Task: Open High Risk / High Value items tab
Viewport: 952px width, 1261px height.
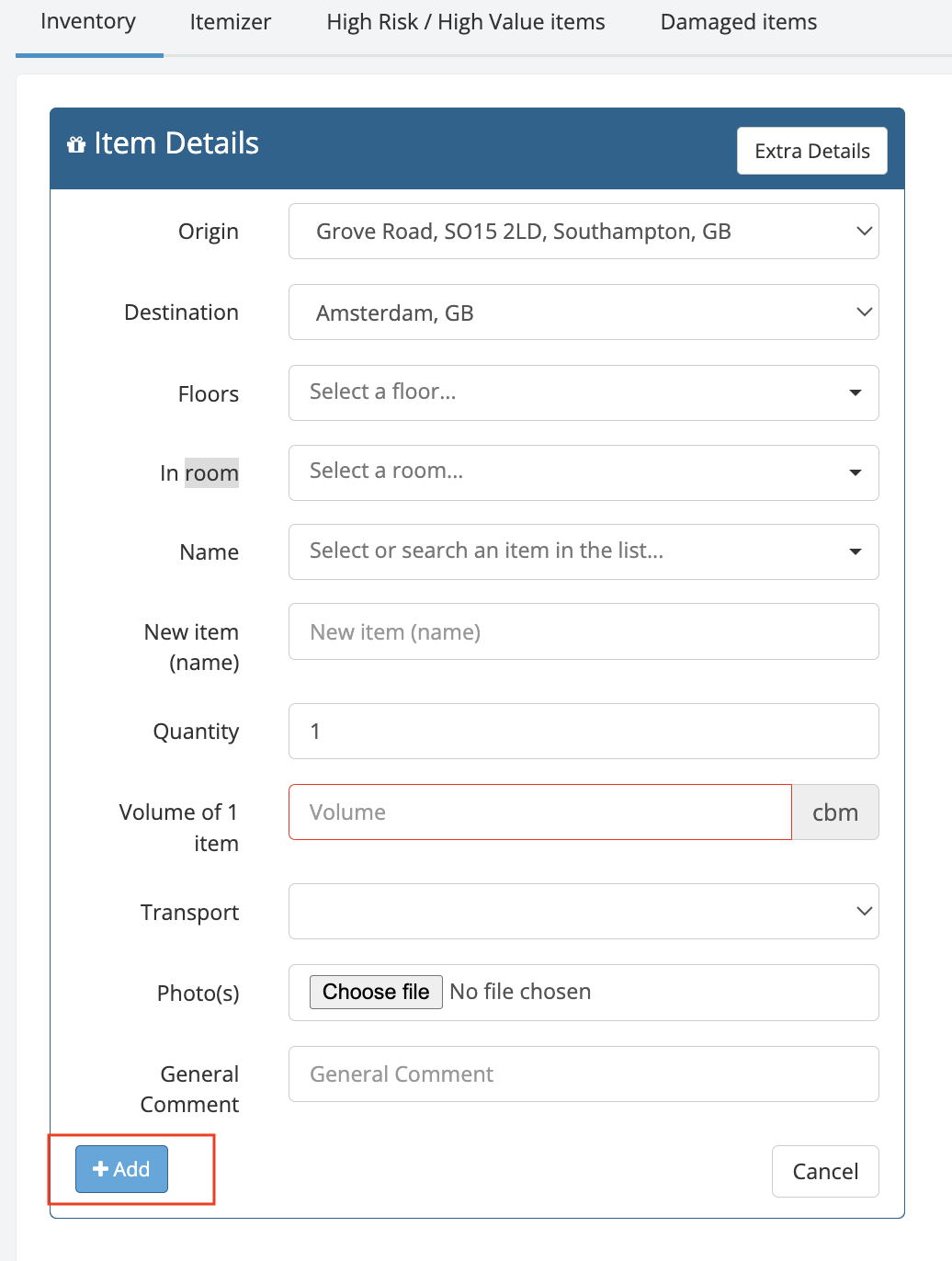Action: (466, 22)
